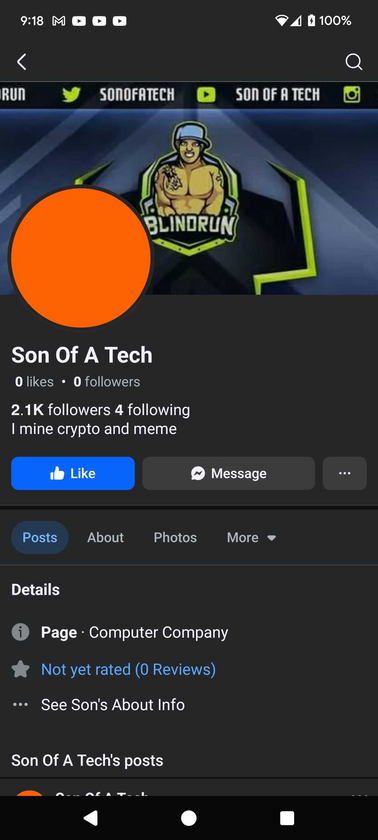The height and width of the screenshot is (840, 378).
Task: Tap the YouTube icon in cover banner
Action: 207,95
